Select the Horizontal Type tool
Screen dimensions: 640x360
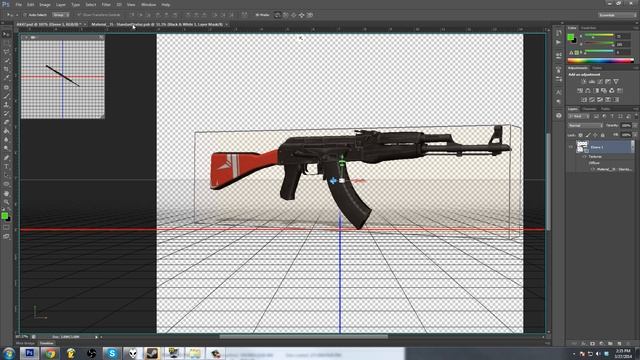(6, 167)
